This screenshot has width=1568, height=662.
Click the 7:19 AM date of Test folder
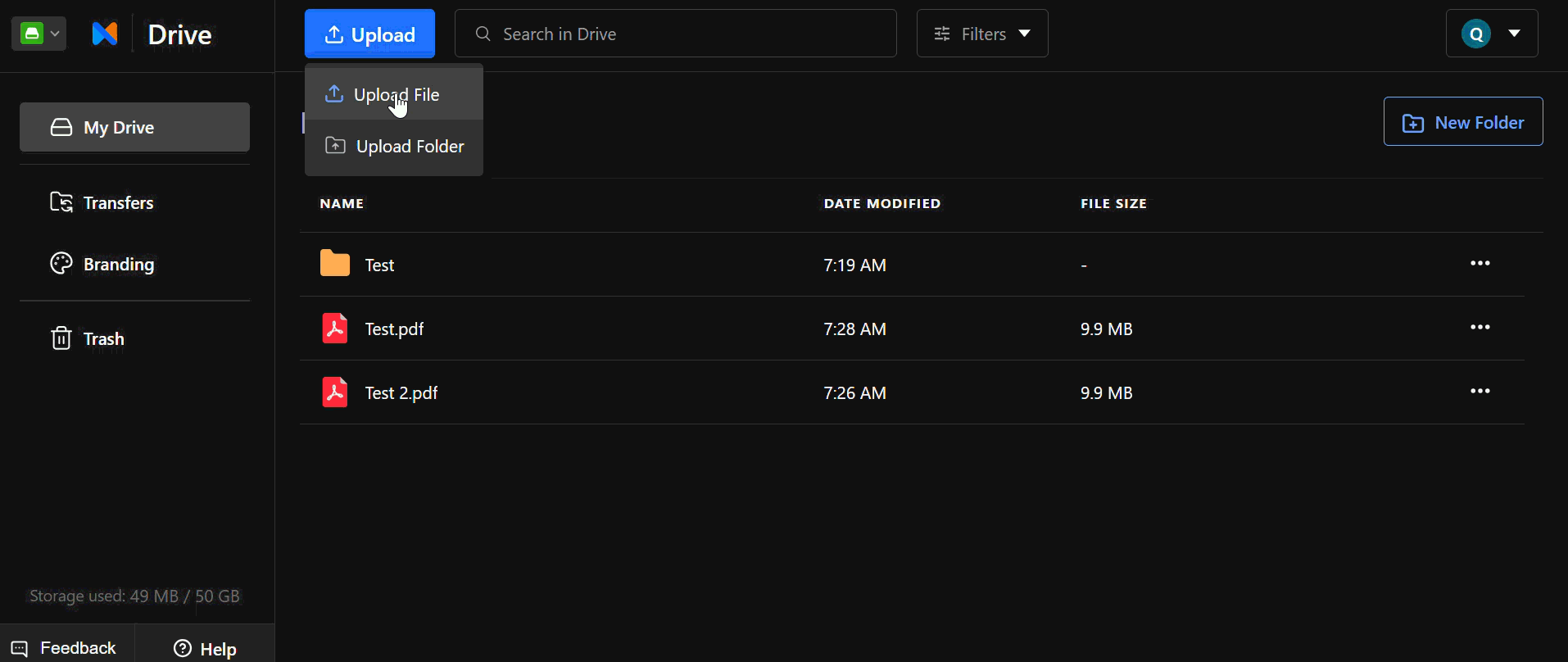854,265
